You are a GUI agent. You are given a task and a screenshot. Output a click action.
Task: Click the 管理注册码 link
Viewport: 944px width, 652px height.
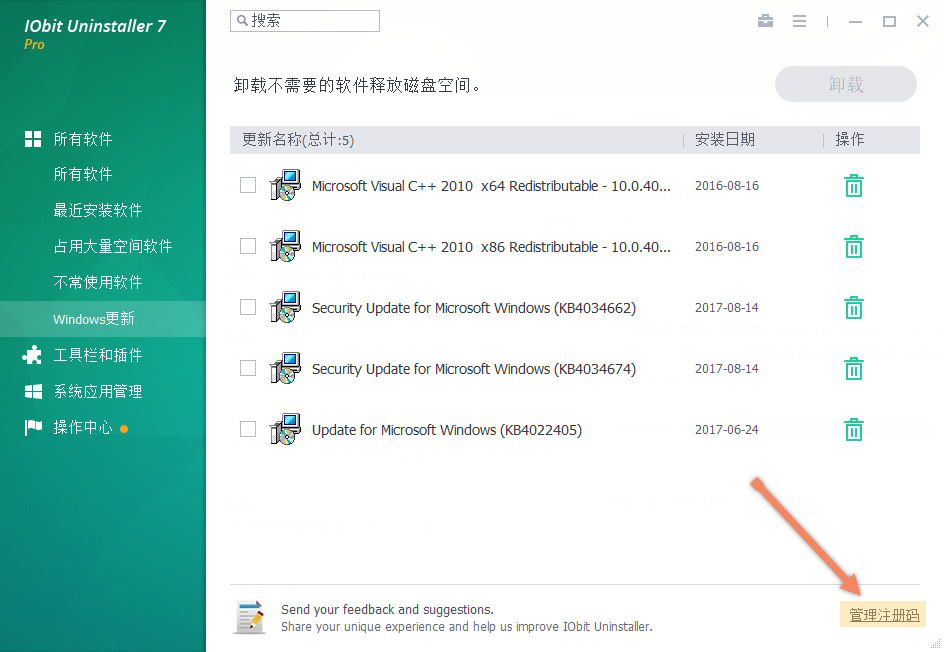(883, 615)
